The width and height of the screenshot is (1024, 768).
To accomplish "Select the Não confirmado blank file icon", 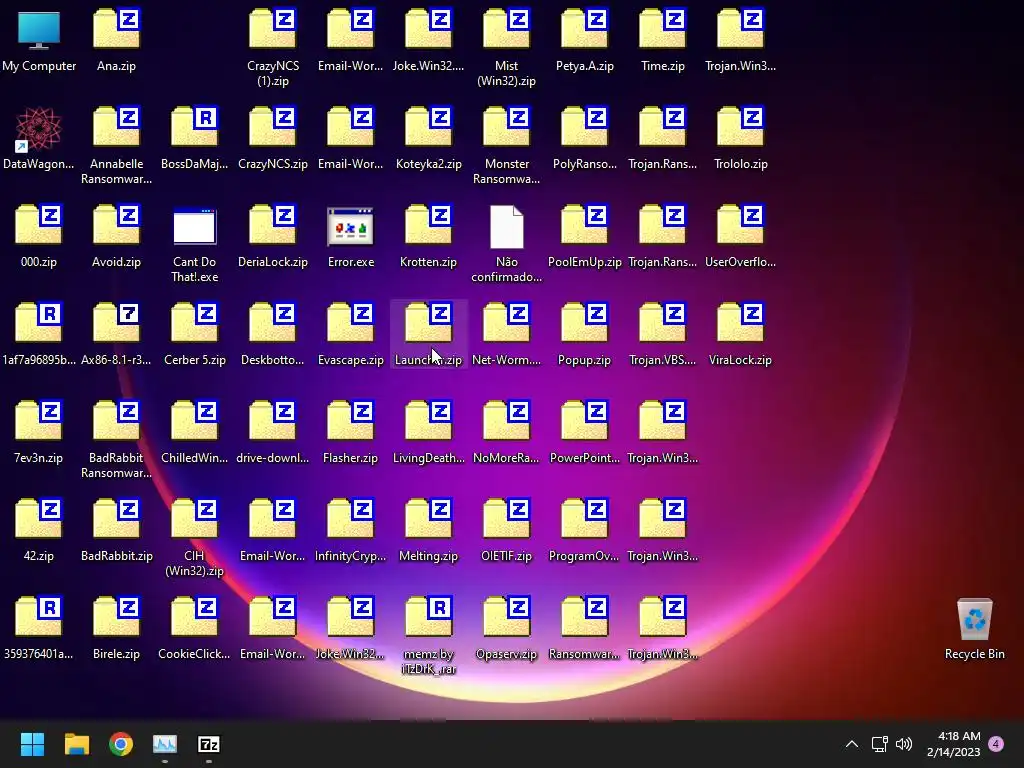I will (506, 227).
